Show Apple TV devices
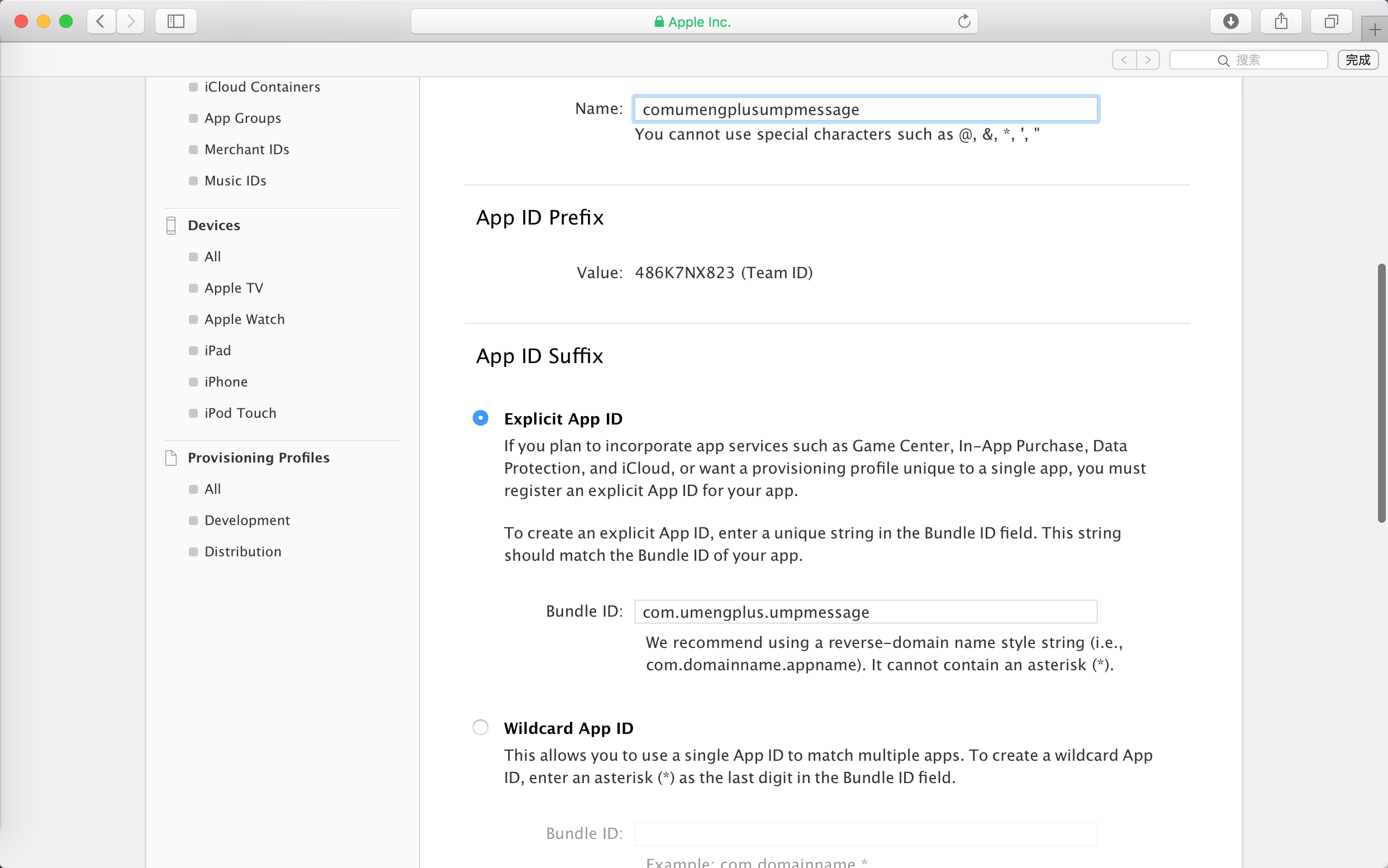The image size is (1388, 868). 234,288
